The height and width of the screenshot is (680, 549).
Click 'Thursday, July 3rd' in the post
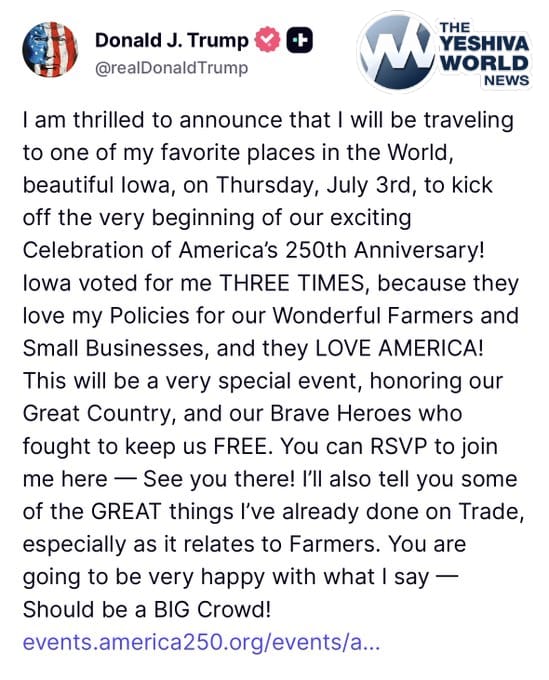coord(313,186)
